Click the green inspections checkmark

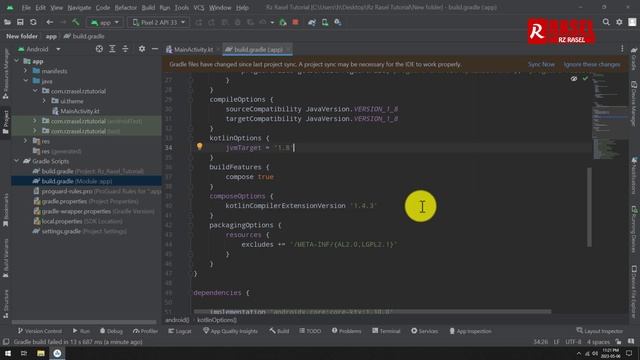(585, 78)
